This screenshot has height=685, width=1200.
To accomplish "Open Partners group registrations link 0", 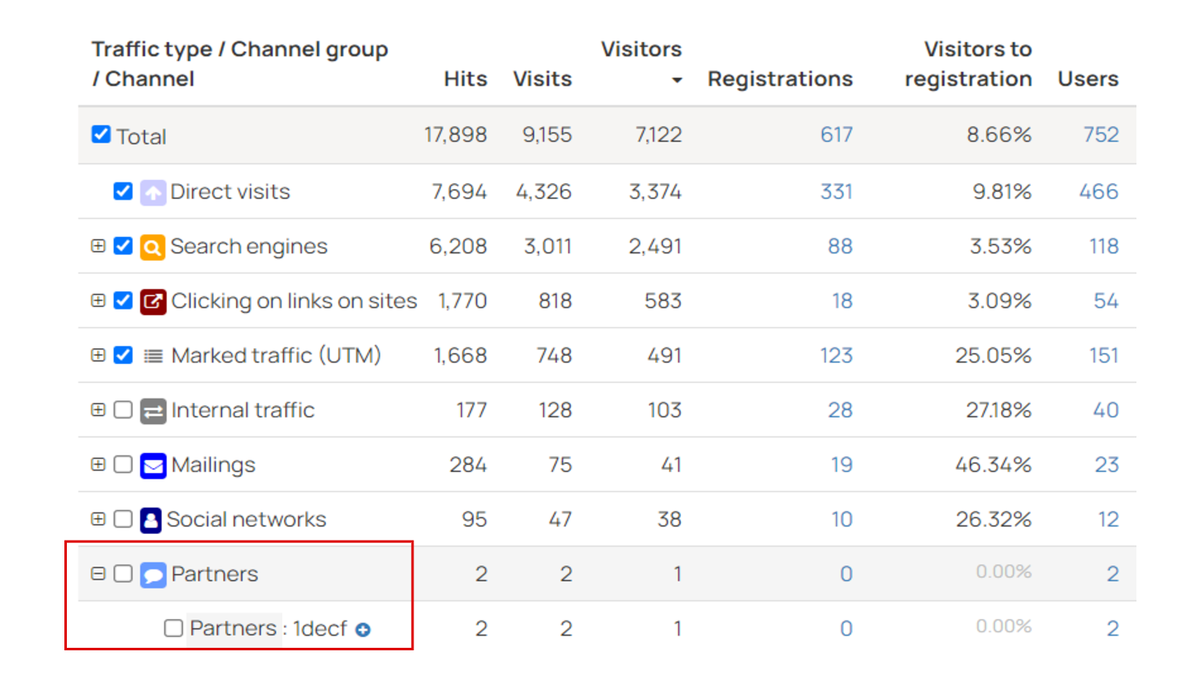I will 846,574.
